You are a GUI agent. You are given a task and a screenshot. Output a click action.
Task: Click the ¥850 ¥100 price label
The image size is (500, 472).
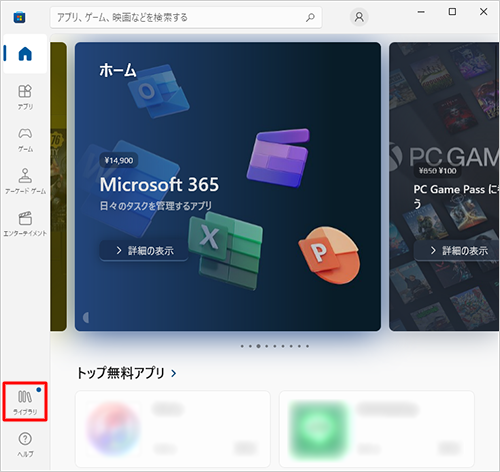click(x=438, y=171)
